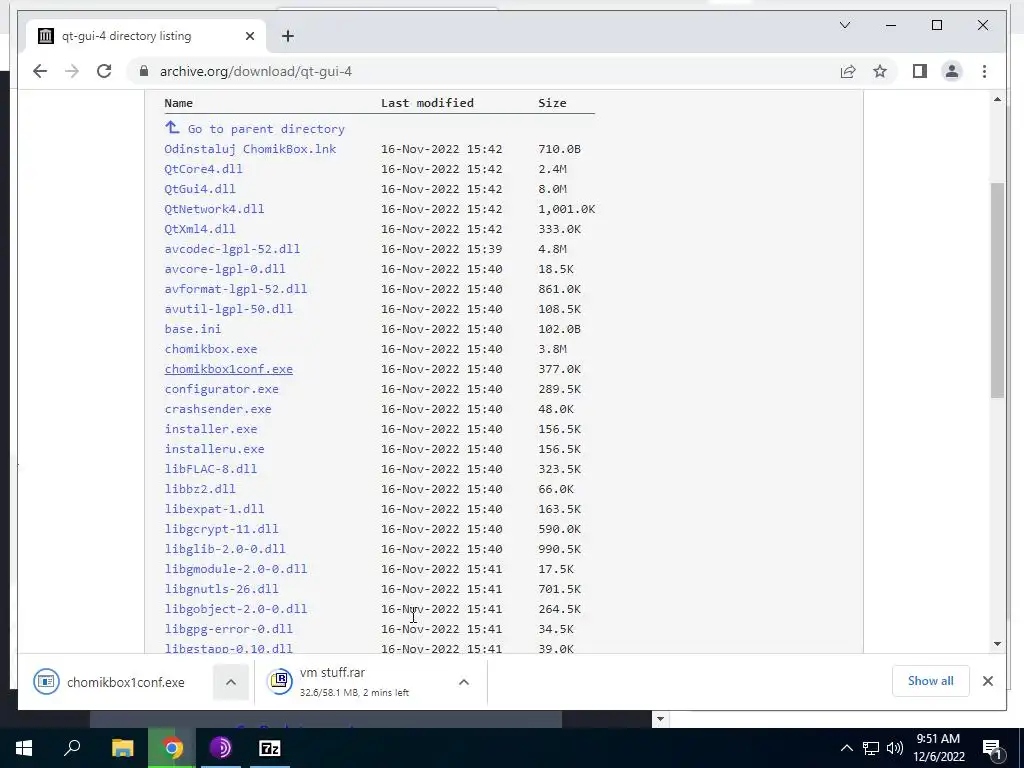The image size is (1024, 768).
Task: Download chomikbox.exe
Action: [x=210, y=349]
